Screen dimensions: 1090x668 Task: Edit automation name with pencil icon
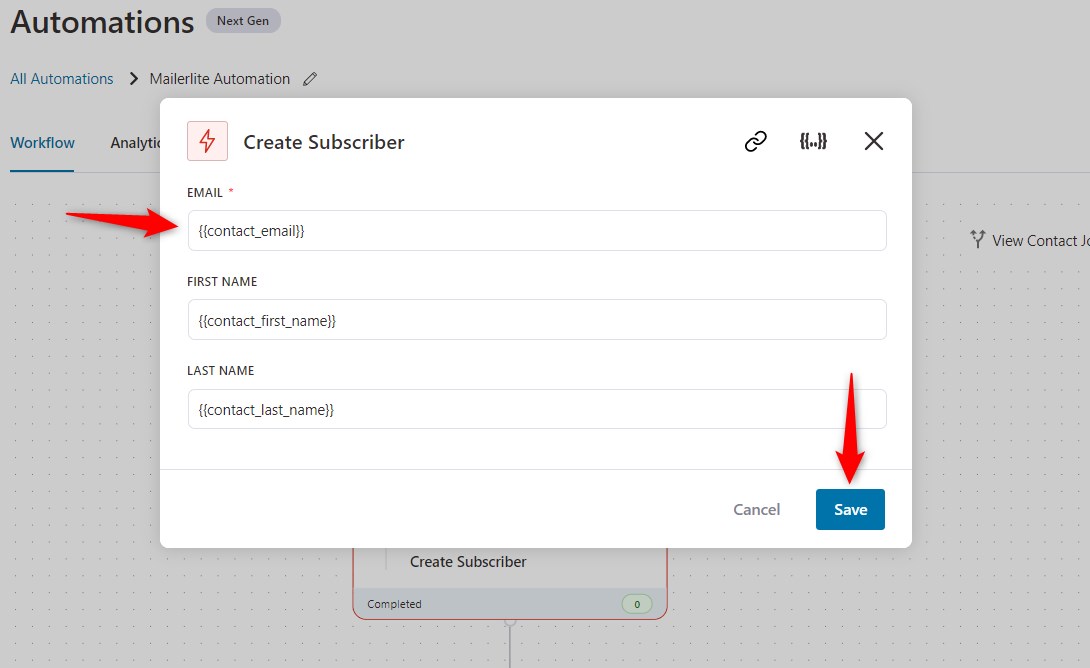click(x=310, y=79)
